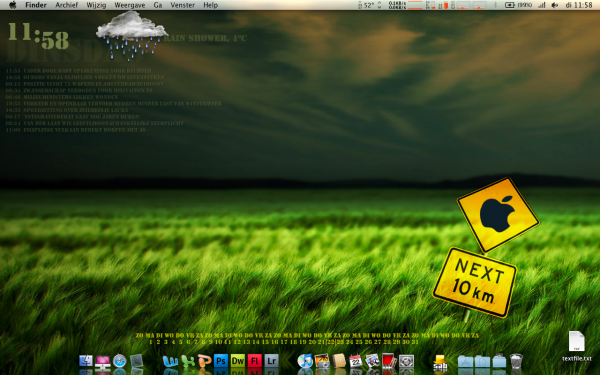
Task: Select the textfile.txt icon on the desktop
Action: [x=576, y=346]
